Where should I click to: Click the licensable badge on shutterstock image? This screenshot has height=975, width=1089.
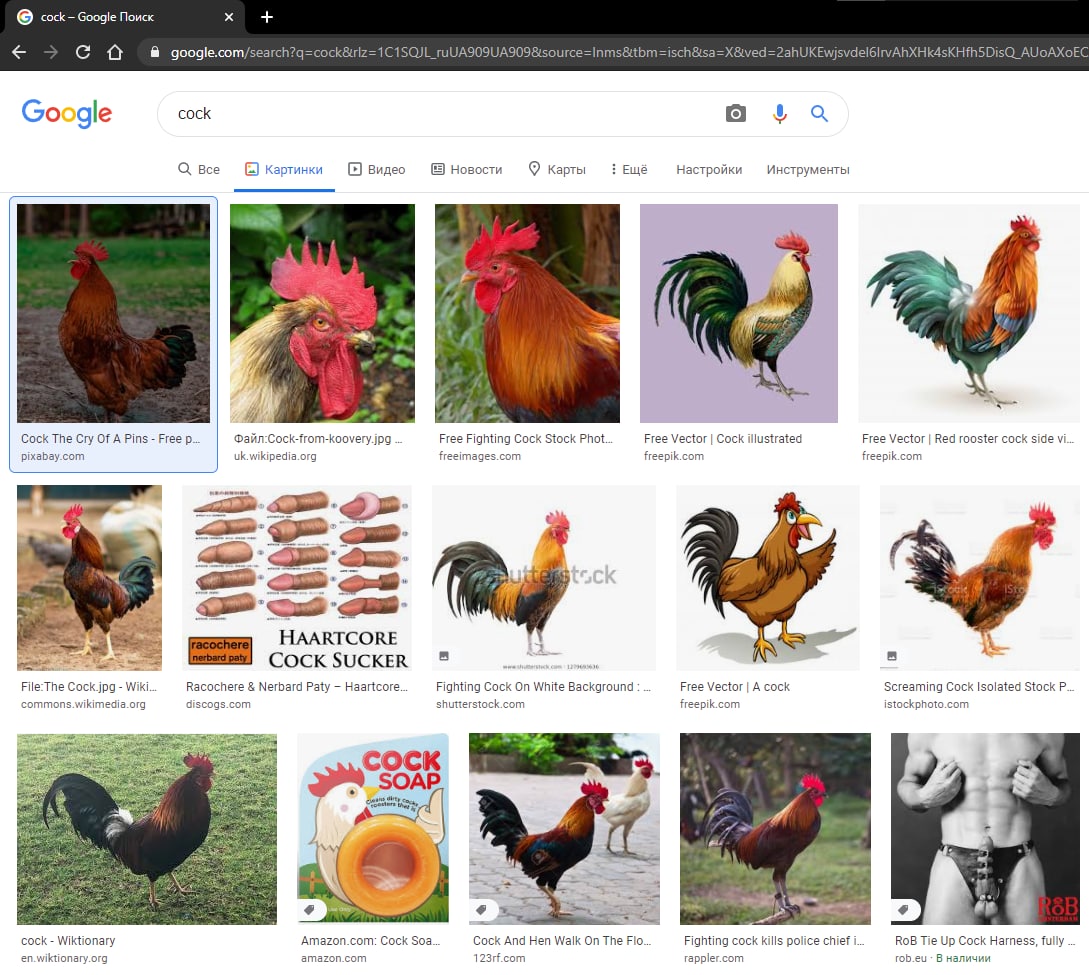[x=444, y=656]
